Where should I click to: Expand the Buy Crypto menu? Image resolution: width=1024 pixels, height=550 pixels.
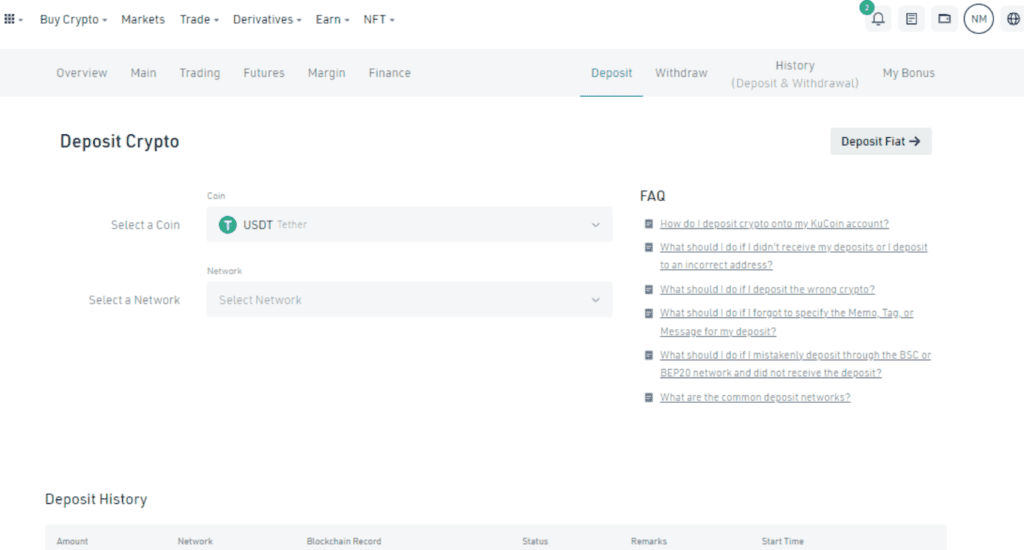[73, 19]
